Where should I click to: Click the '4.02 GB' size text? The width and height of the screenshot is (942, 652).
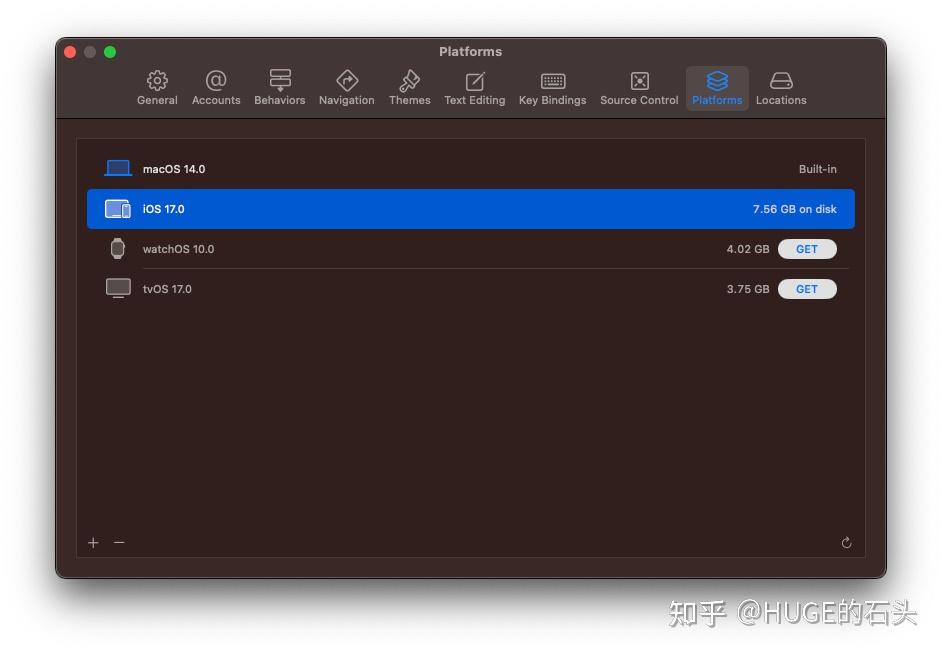[747, 249]
